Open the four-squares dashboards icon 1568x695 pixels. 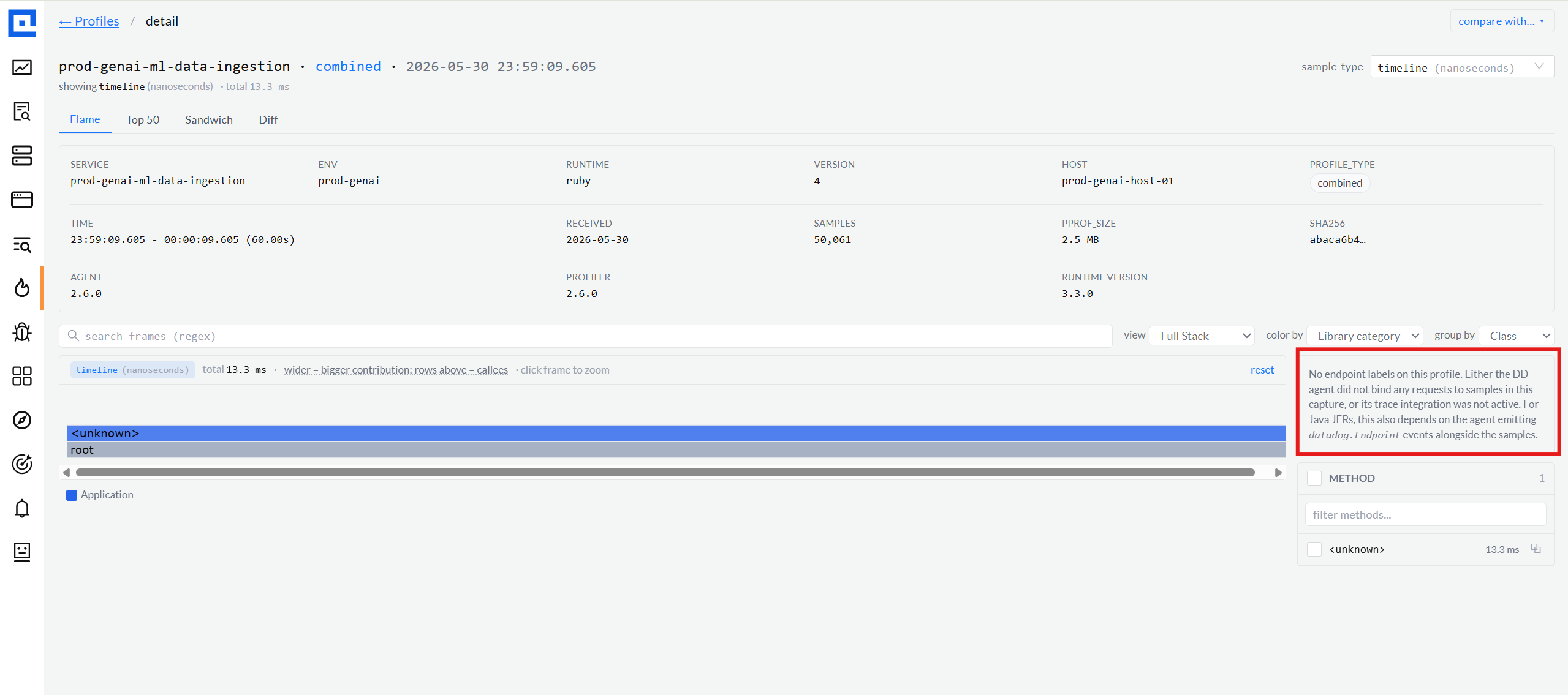[x=22, y=376]
